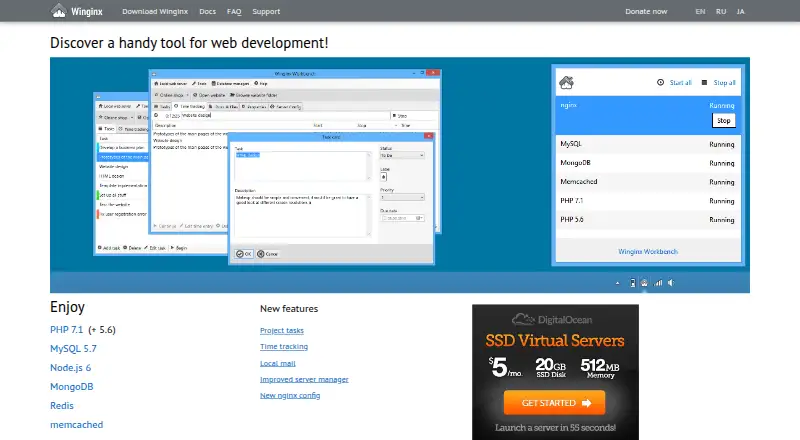Switch to Properties tab in the Workbench
The image size is (800, 440).
click(x=254, y=107)
